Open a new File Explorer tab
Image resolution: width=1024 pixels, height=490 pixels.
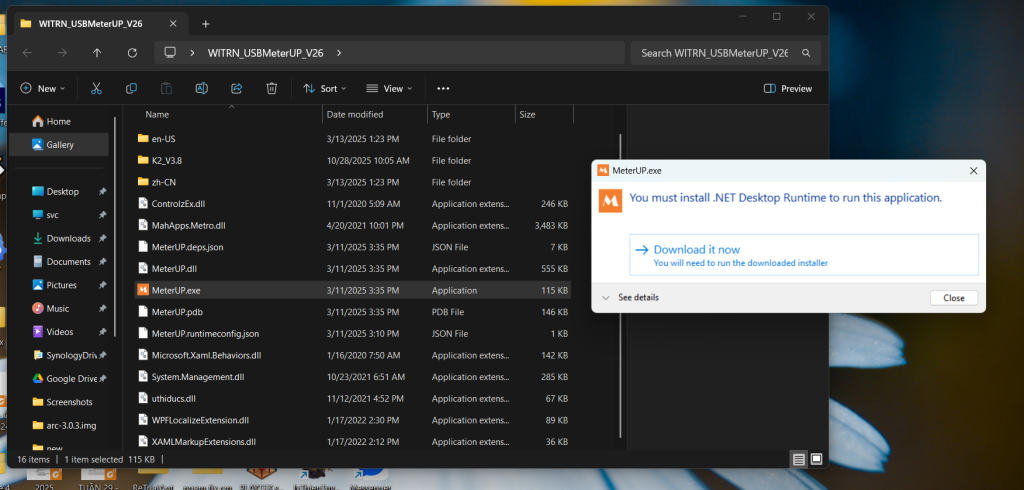tap(205, 23)
